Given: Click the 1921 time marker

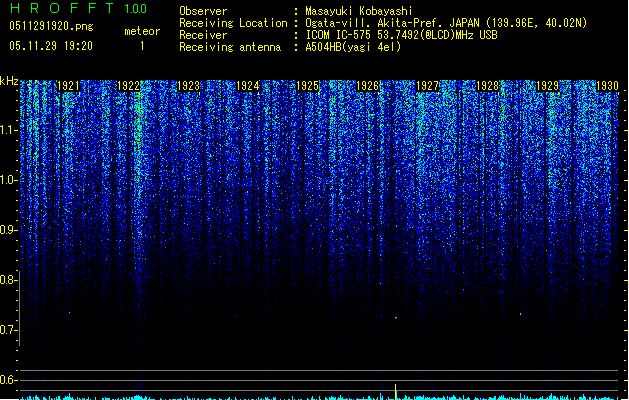Looking at the screenshot, I should [x=68, y=86].
